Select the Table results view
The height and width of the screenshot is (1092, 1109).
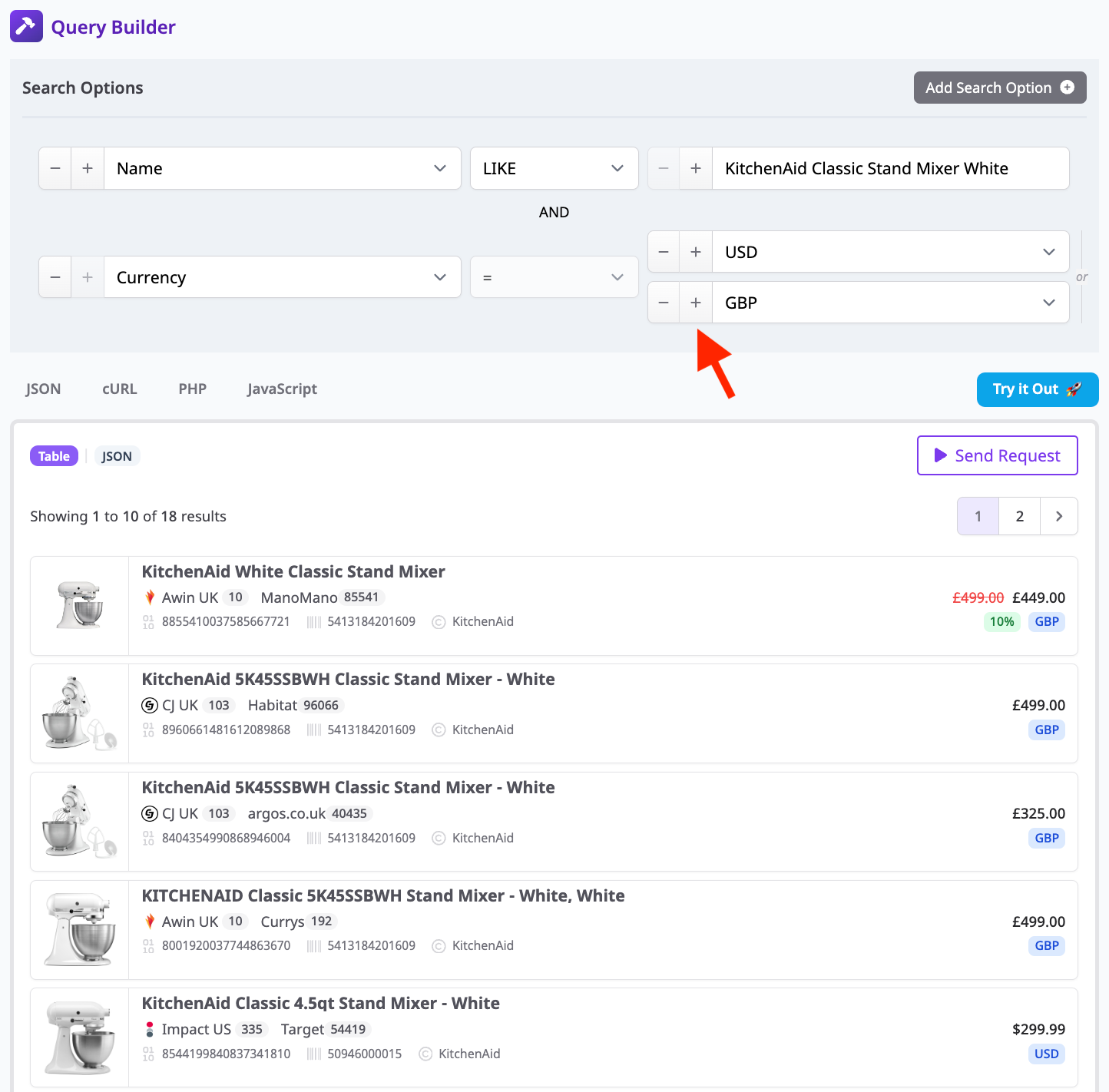[54, 456]
